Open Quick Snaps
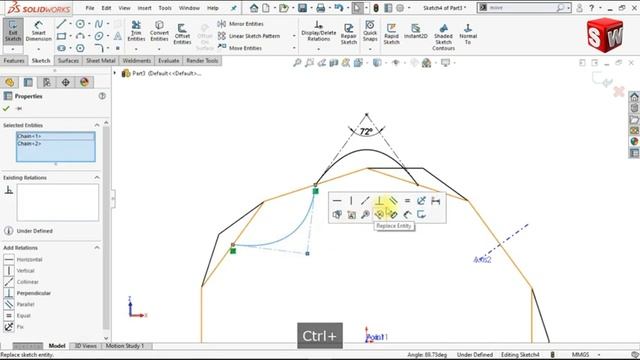 pos(370,31)
